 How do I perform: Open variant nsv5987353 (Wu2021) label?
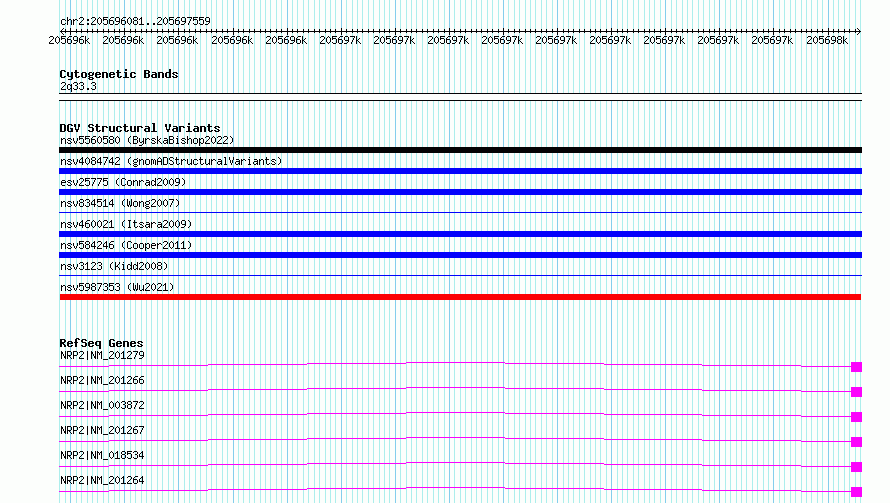pyautogui.click(x=117, y=287)
